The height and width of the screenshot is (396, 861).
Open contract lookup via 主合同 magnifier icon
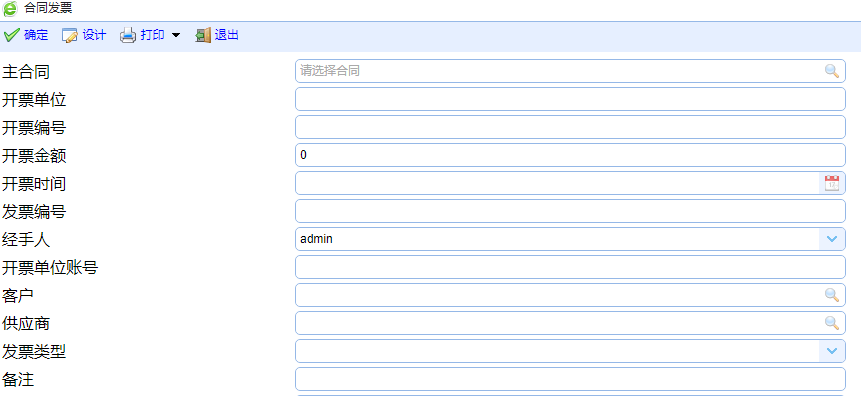[832, 71]
